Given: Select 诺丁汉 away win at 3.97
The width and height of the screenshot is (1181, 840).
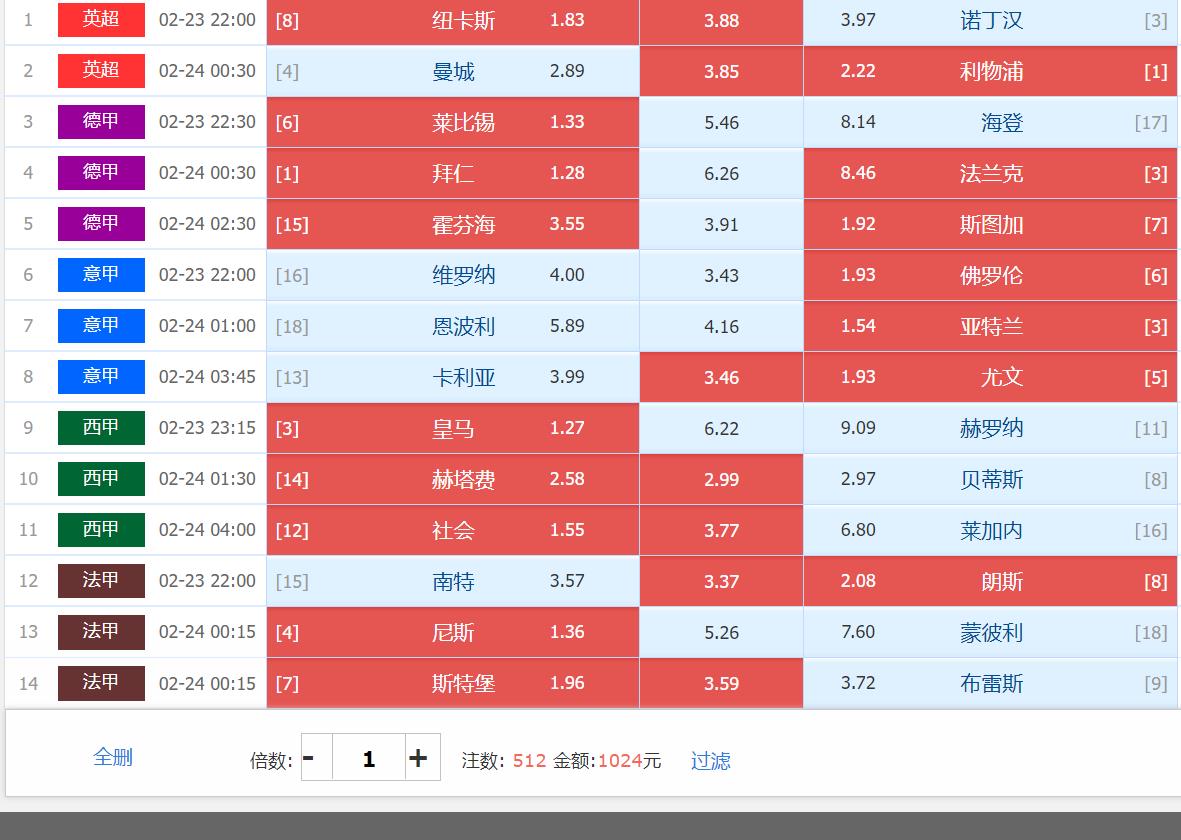Looking at the screenshot, I should click(x=990, y=20).
